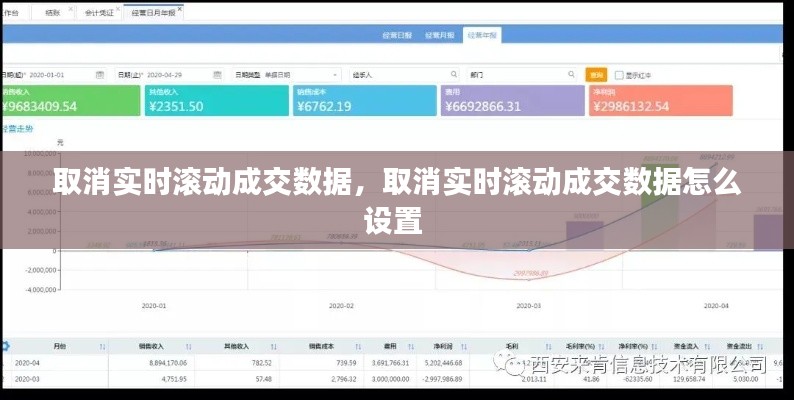Viewport: 794px width, 400px height.
Task: Sort by 销售收入 column sort icon
Action: 188,345
